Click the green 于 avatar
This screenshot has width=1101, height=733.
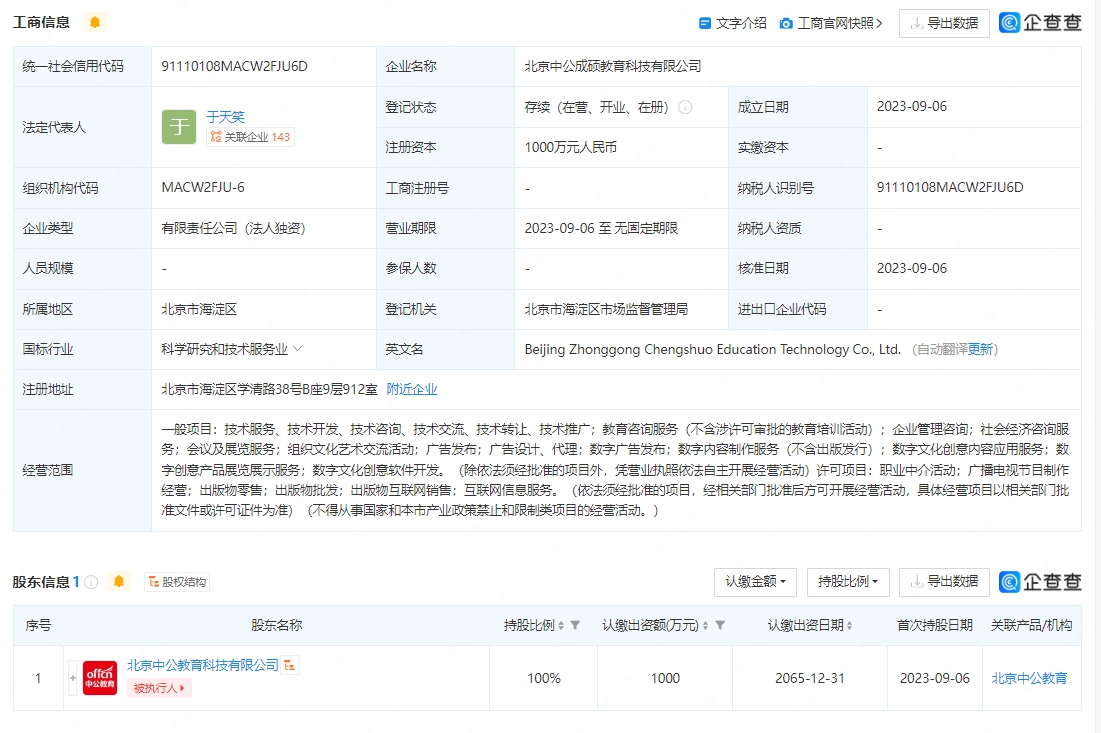179,127
